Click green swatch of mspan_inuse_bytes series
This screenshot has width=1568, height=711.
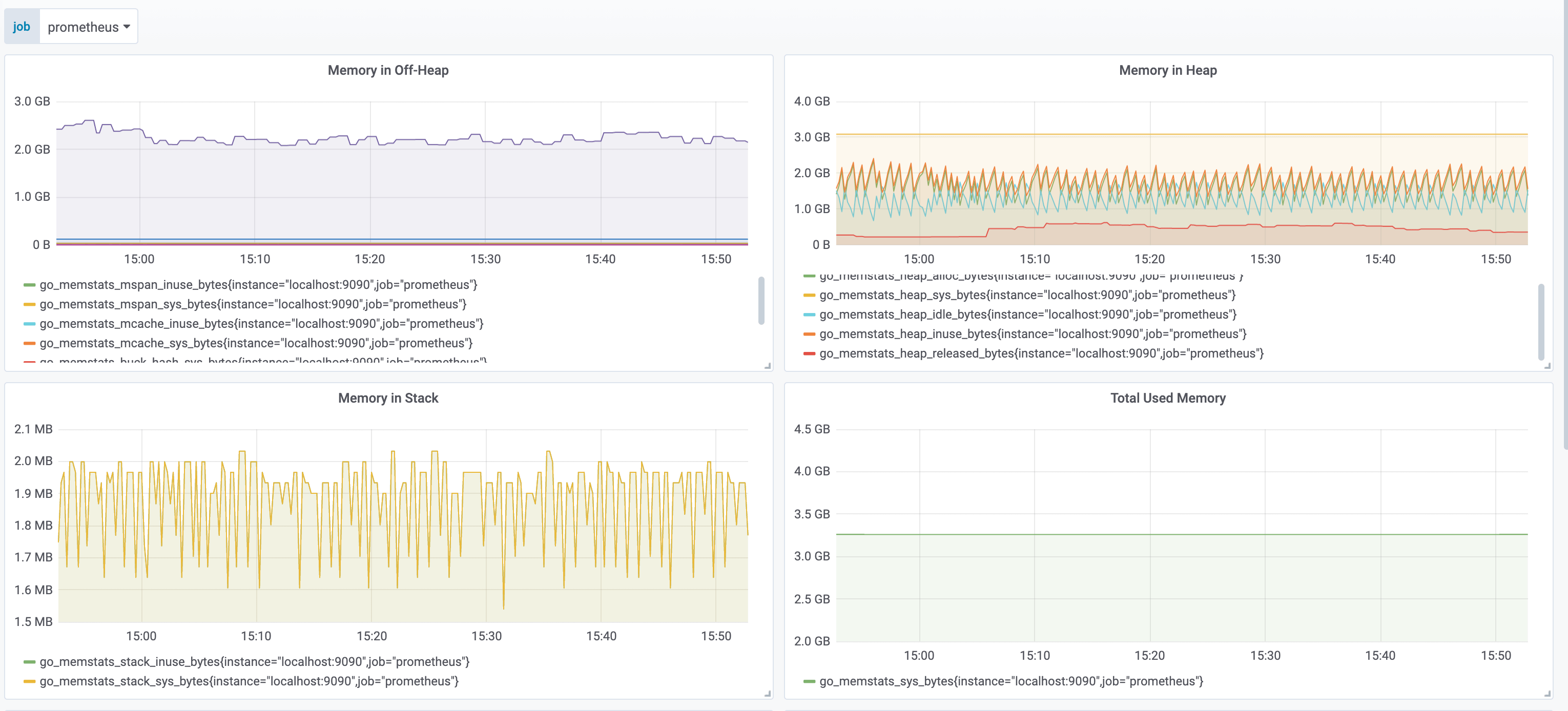pyautogui.click(x=29, y=285)
